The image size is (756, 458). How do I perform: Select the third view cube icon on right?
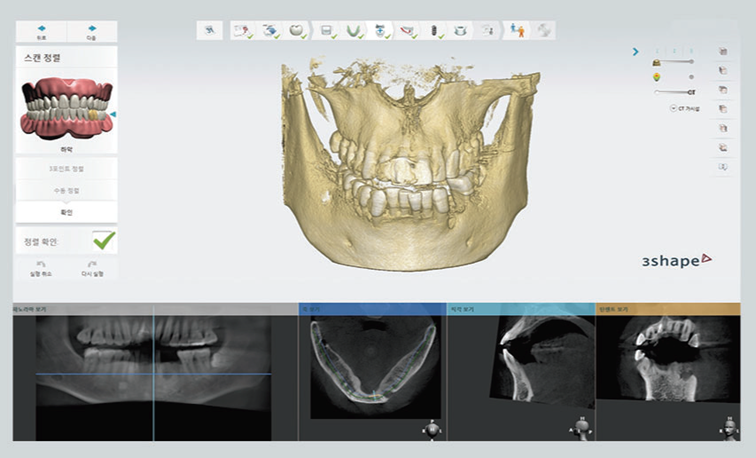(x=723, y=90)
